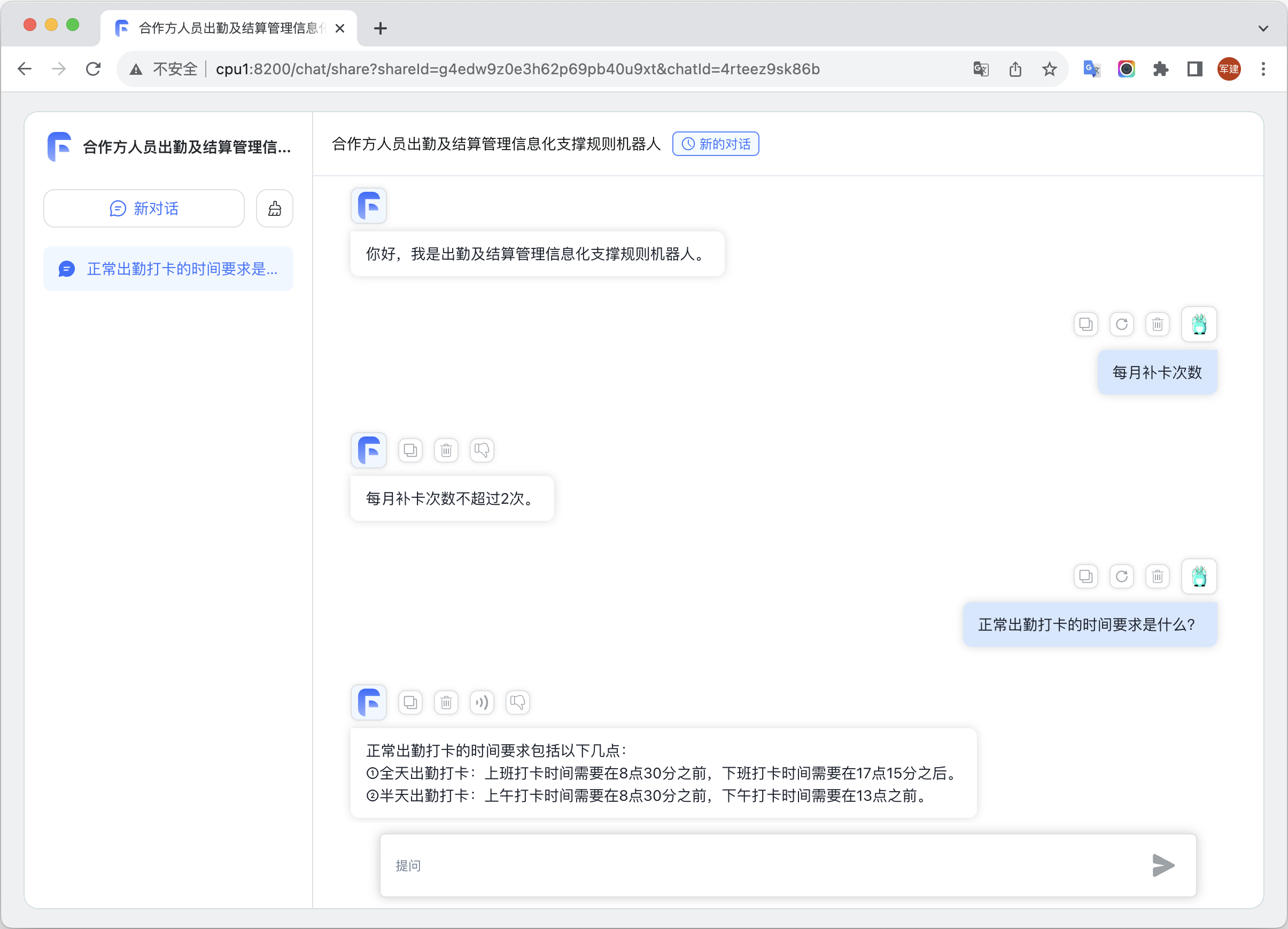Regenerate the '正常出勤打卡' question response

tap(1121, 576)
